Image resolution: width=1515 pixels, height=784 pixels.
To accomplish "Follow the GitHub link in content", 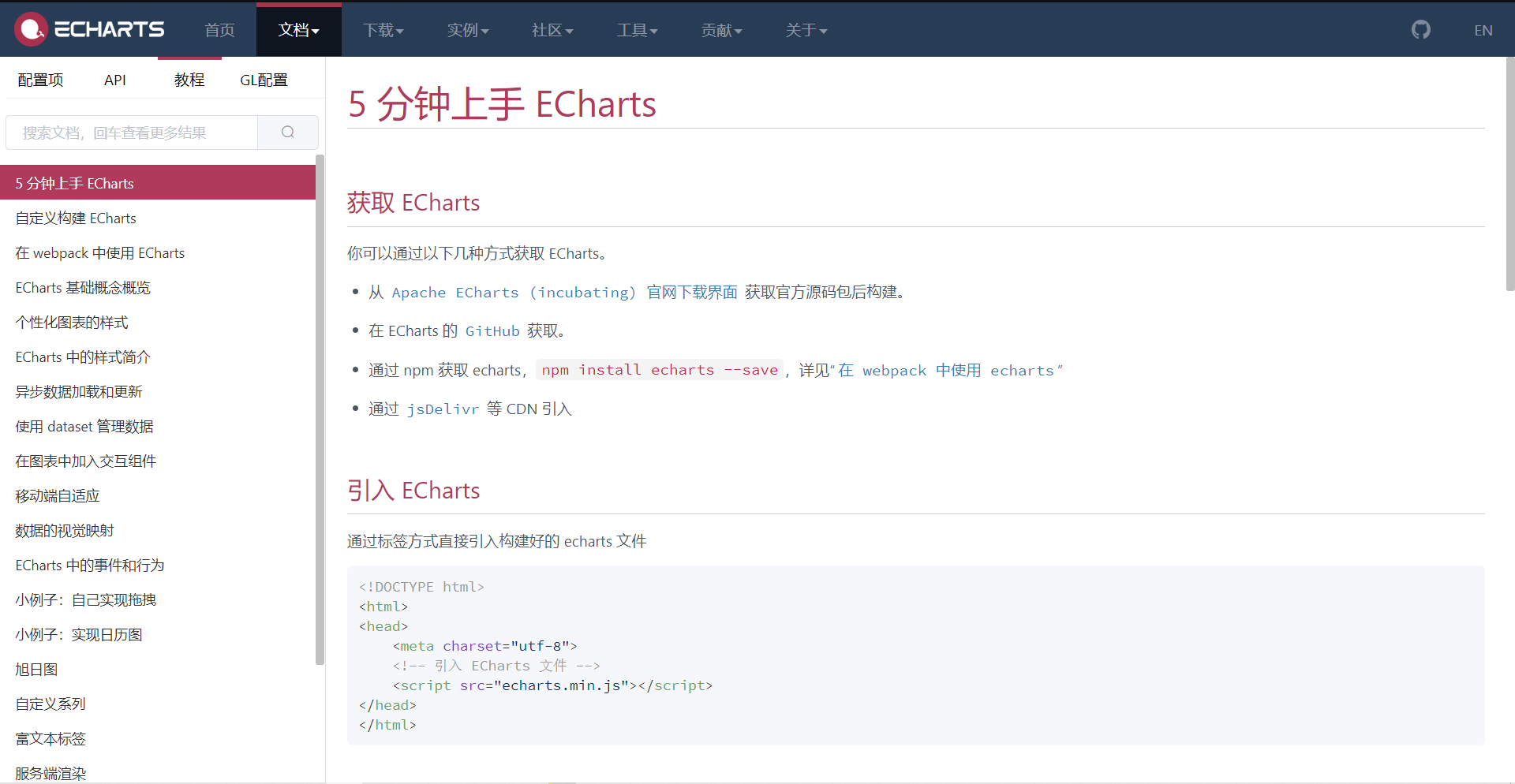I will [x=492, y=331].
